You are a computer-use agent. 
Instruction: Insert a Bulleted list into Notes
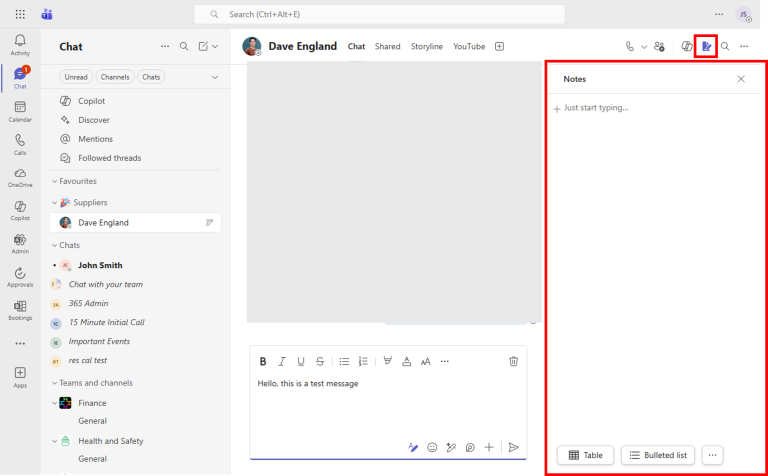pos(658,455)
